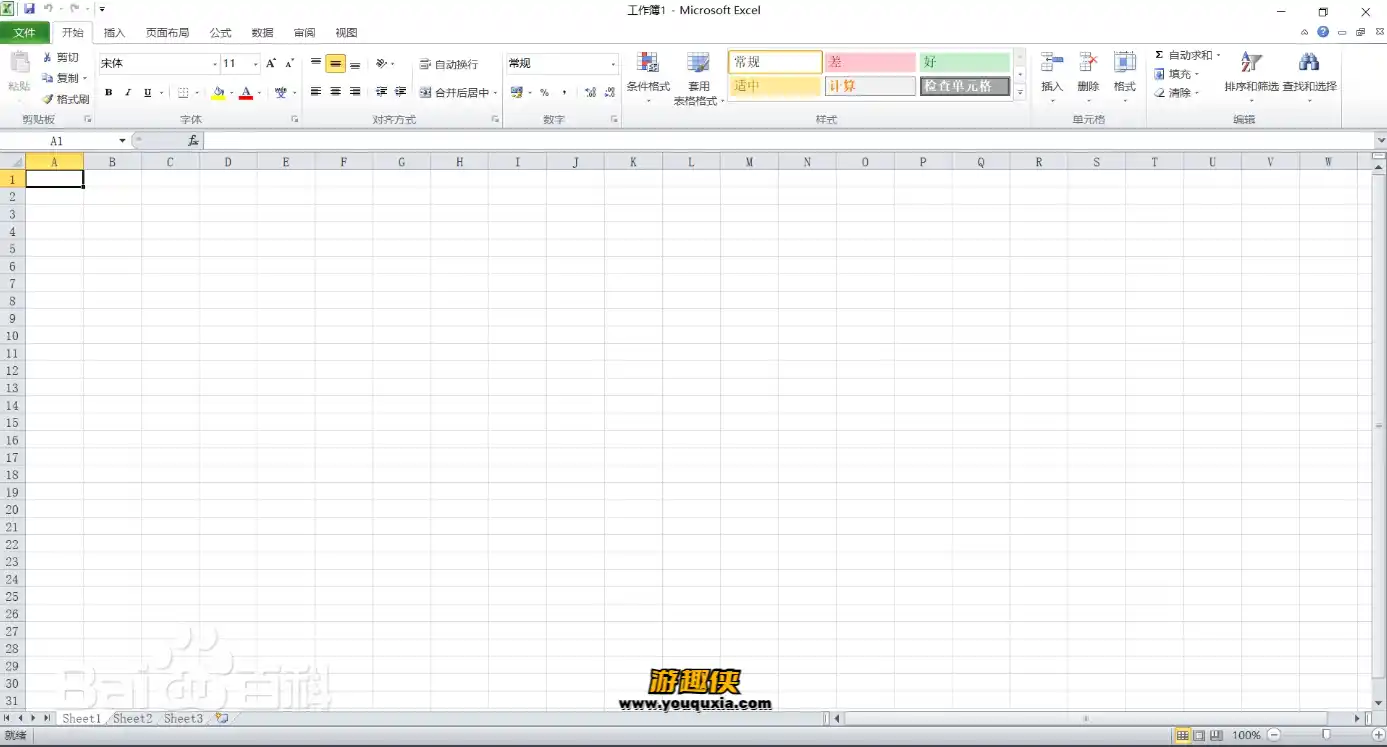Switch to the Page Layout (页面布局) tab
The width and height of the screenshot is (1387, 747).
point(167,33)
